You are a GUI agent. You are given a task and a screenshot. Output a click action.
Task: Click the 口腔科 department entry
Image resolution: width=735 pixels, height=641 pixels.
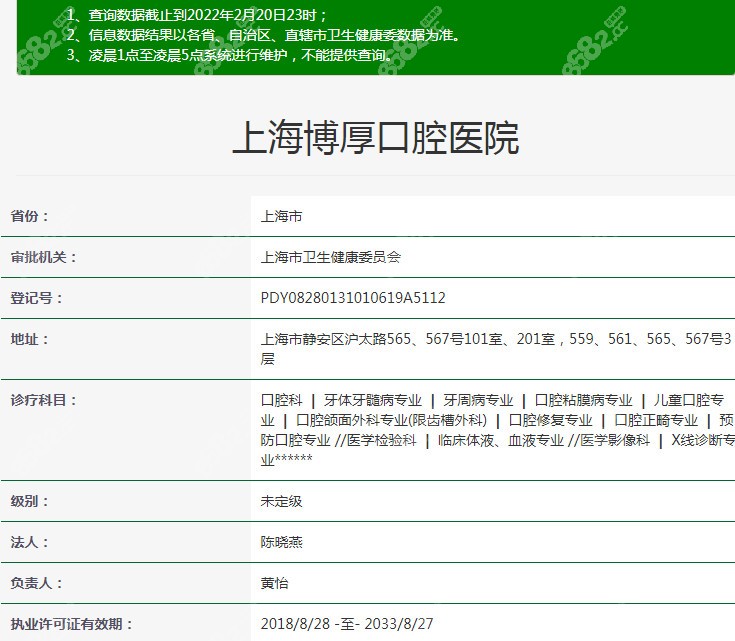click(x=281, y=400)
